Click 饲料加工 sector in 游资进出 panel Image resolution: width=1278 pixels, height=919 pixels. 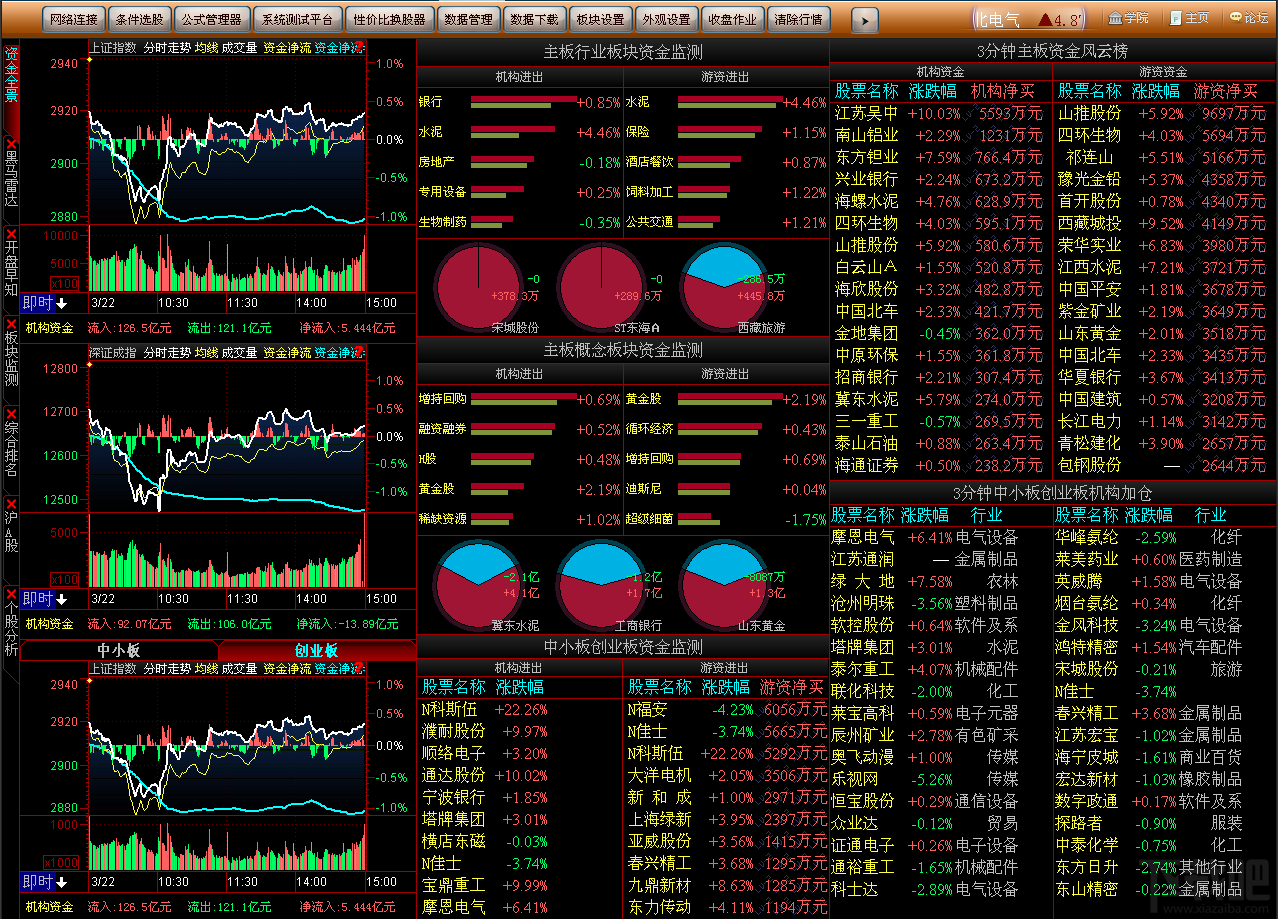coord(650,192)
